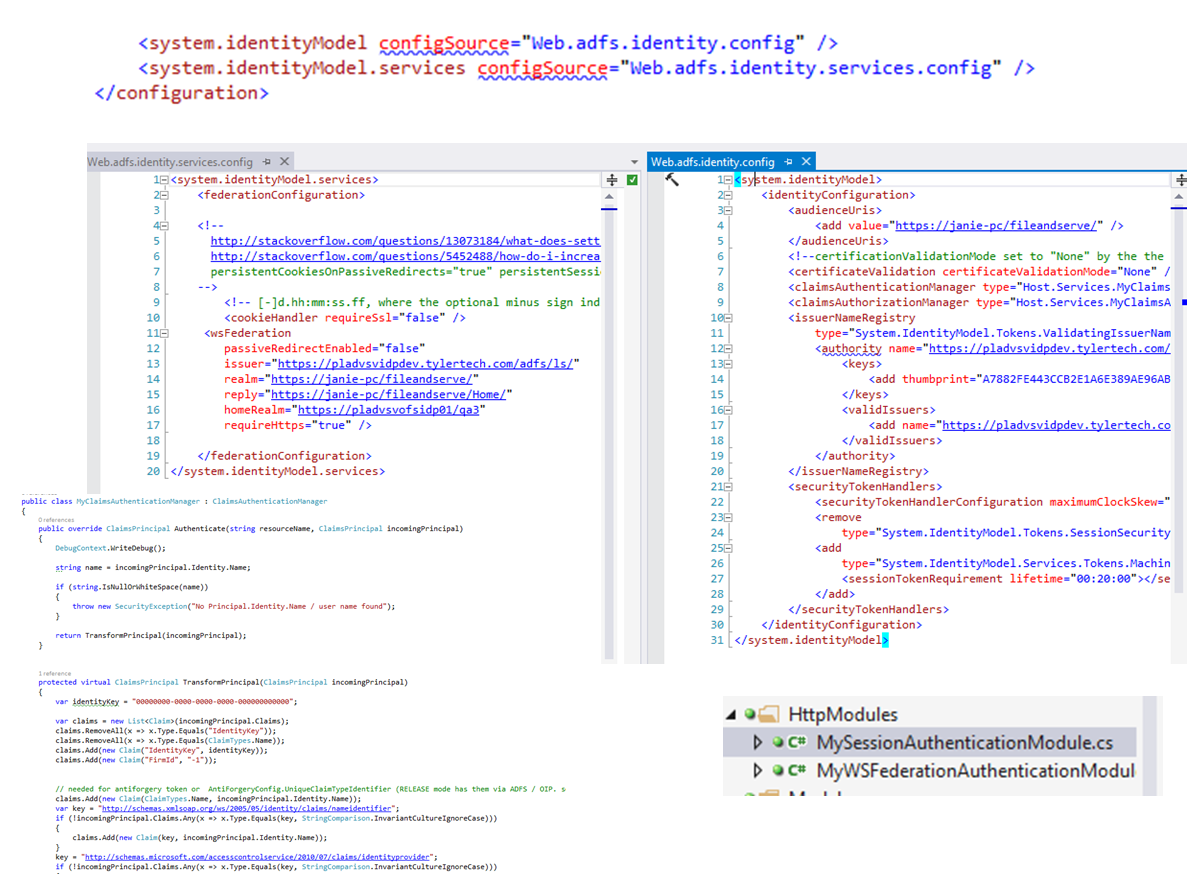1191x884 pixels.
Task: Collapse the federationConfiguration XML element outline
Action: pyautogui.click(x=165, y=195)
